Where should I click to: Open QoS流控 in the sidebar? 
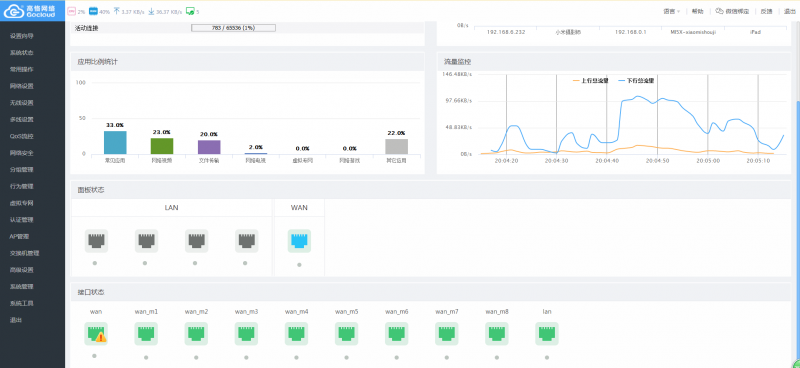point(21,136)
